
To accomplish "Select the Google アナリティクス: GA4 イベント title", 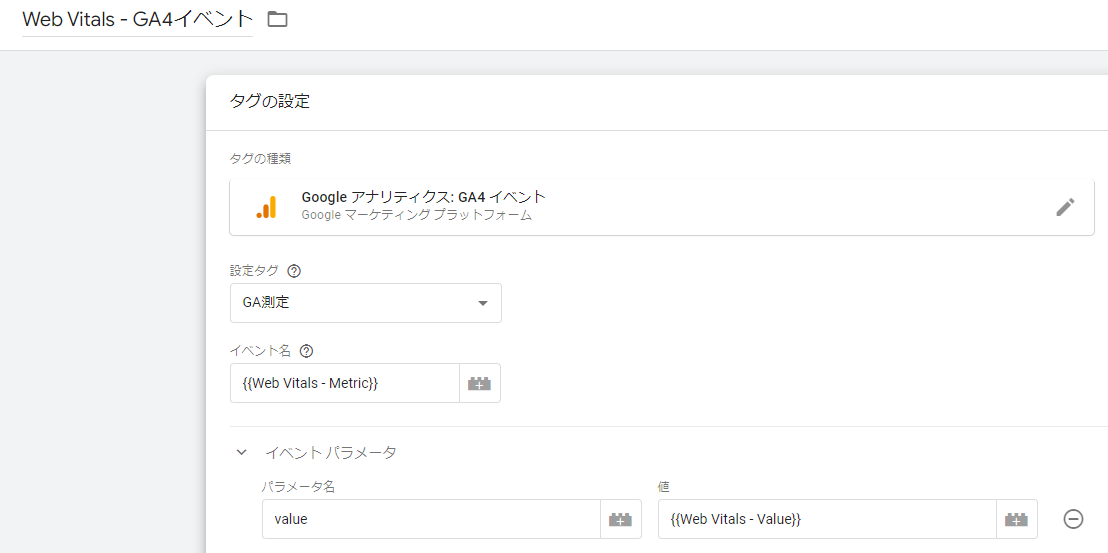I will click(424, 197).
